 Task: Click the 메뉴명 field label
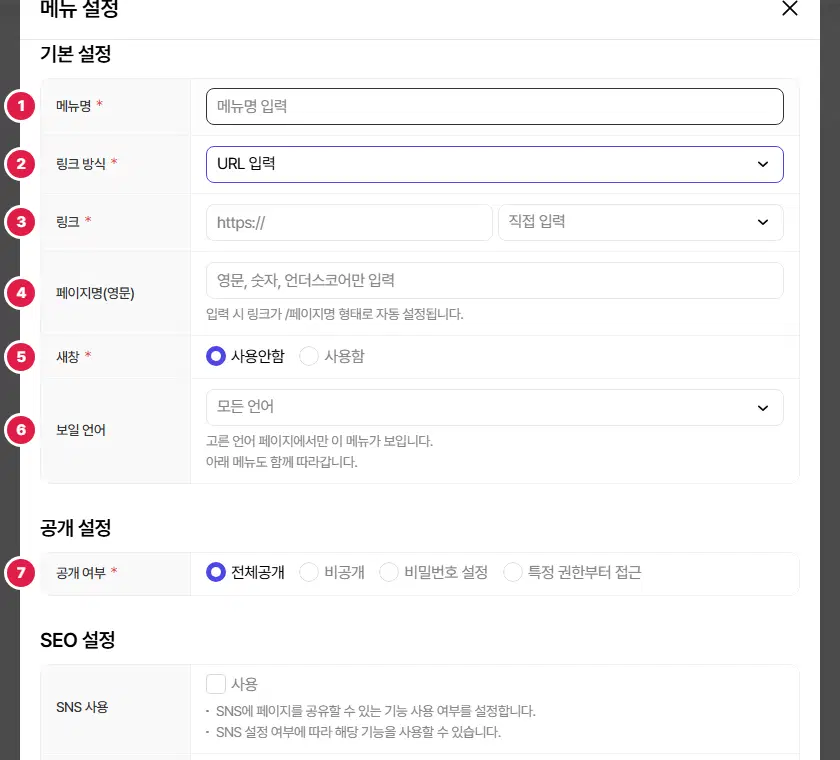pos(74,106)
